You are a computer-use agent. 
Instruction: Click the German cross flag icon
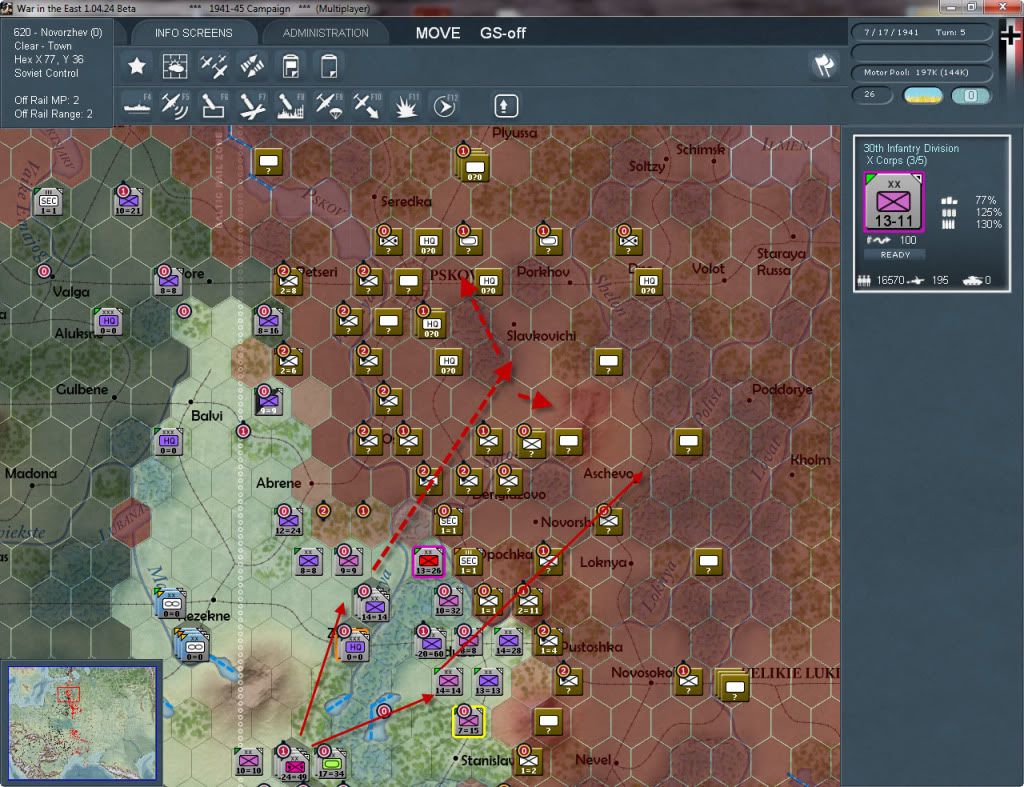coord(1011,36)
